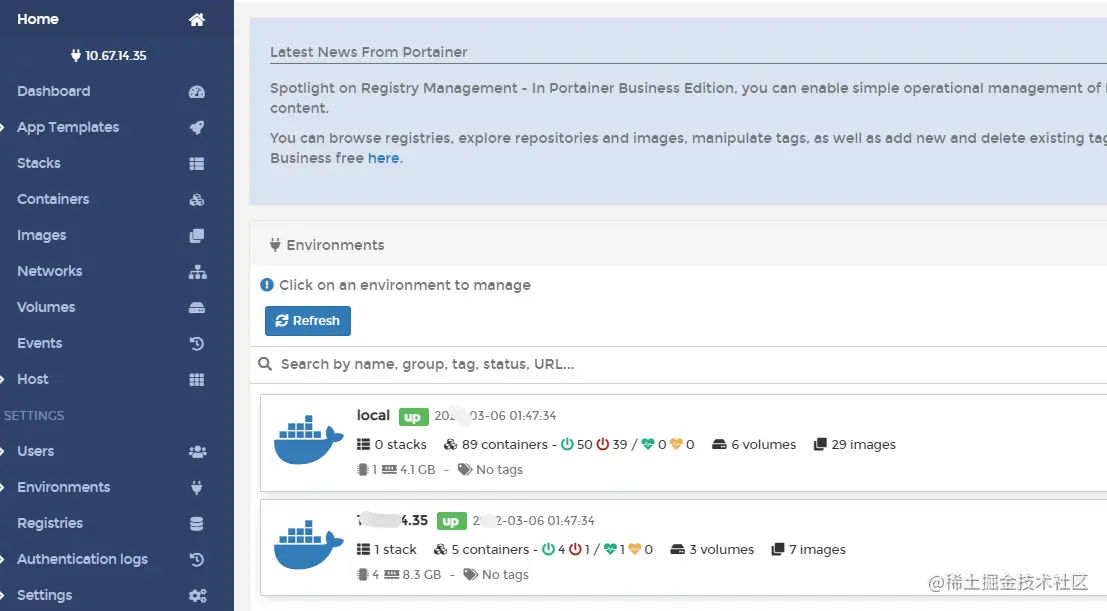Click '8.3 GB' memory value
The width and height of the screenshot is (1107, 611).
(421, 575)
